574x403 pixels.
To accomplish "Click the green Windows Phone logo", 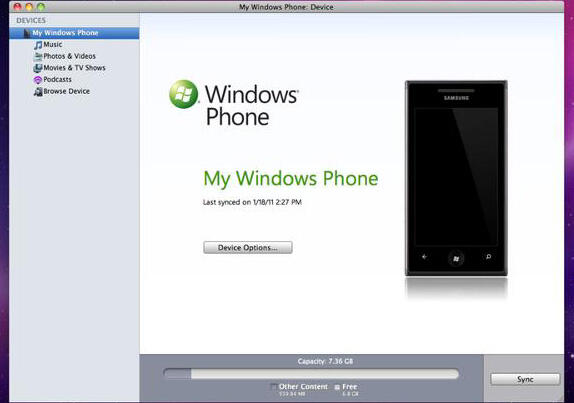I will point(184,94).
